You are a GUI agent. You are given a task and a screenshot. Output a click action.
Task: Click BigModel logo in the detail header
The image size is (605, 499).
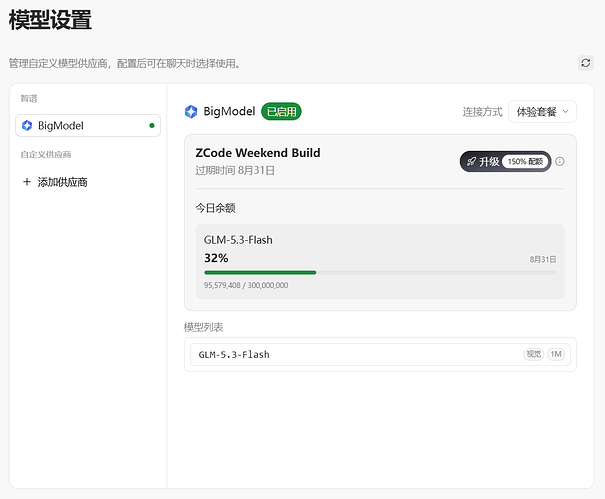[x=191, y=112]
